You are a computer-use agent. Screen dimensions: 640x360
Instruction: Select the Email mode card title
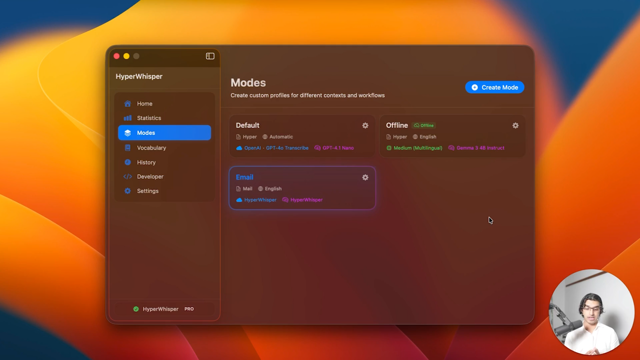tap(244, 177)
